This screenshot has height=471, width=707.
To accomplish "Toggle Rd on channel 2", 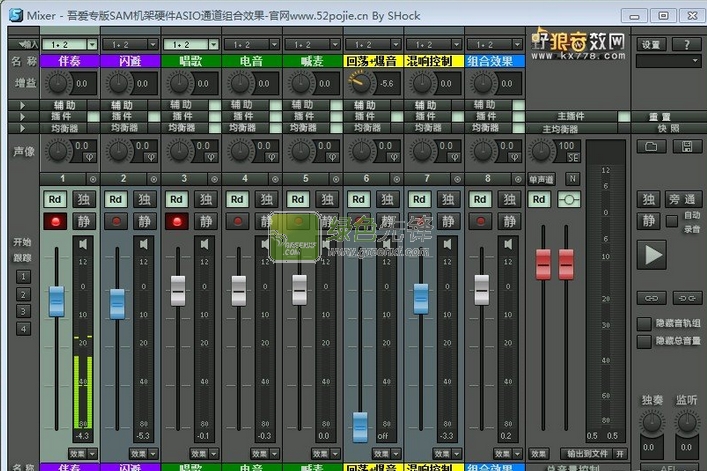I will click(115, 199).
